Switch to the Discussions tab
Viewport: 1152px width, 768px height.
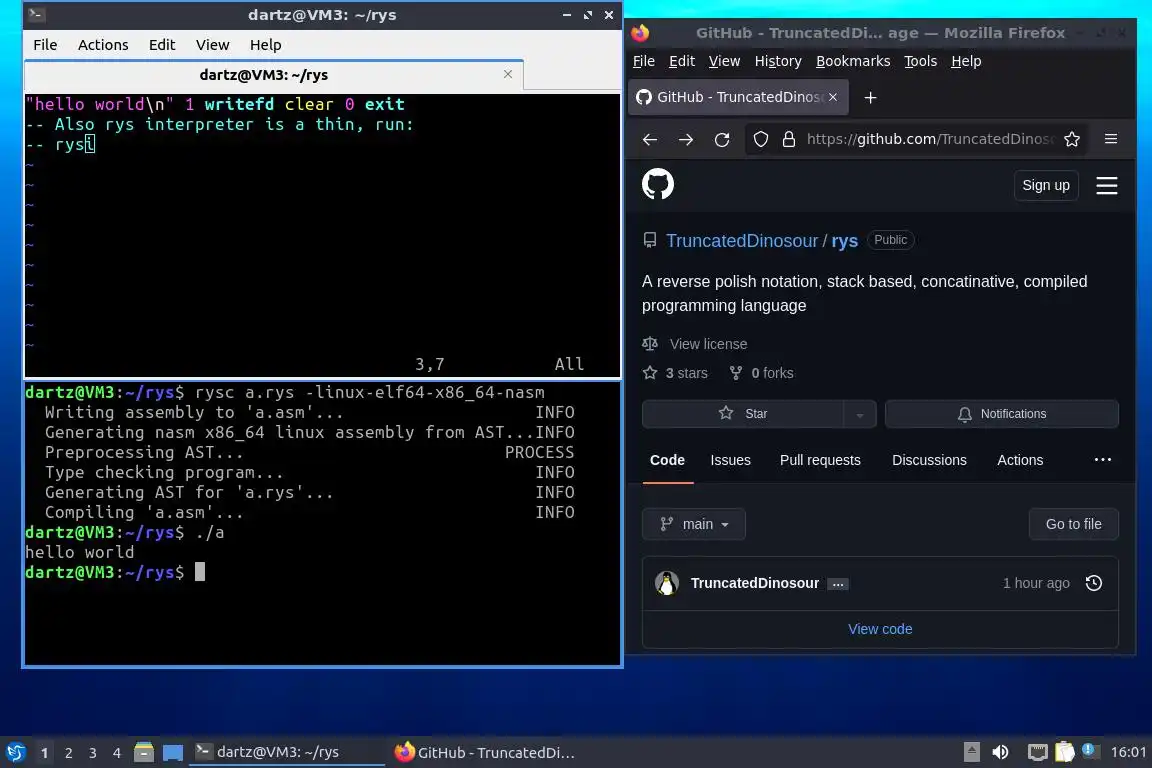pyautogui.click(x=929, y=460)
